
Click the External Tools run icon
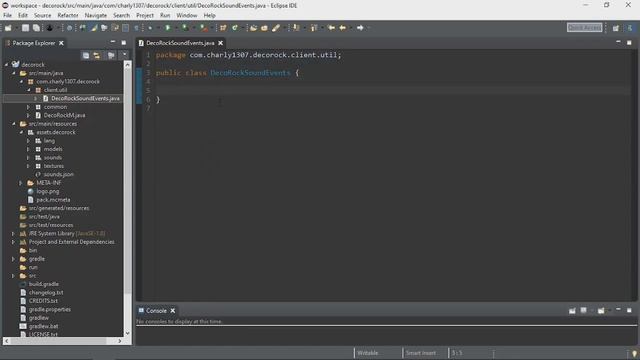coord(203,28)
